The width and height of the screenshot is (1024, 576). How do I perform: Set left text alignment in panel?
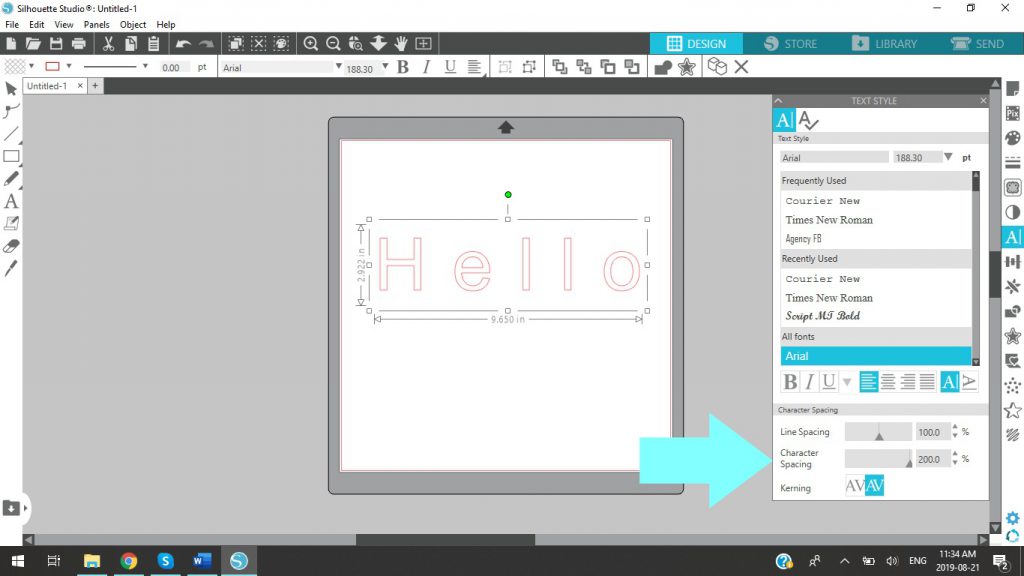pos(868,381)
